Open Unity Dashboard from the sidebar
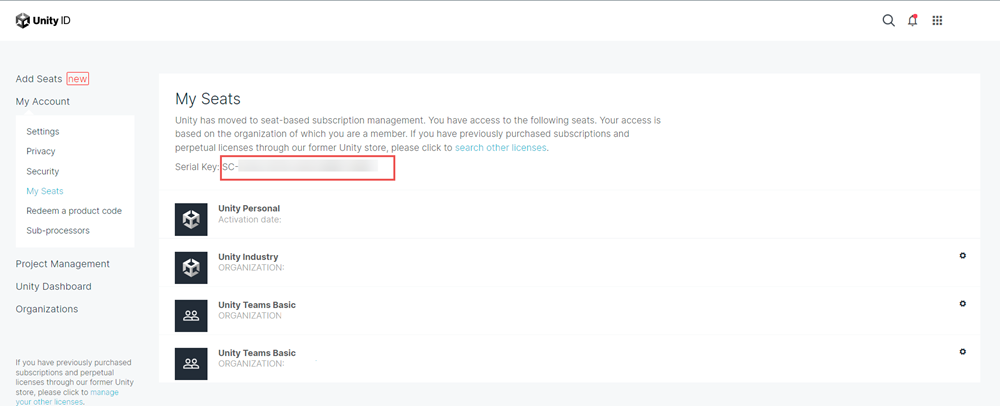The image size is (1000, 406). pos(54,287)
